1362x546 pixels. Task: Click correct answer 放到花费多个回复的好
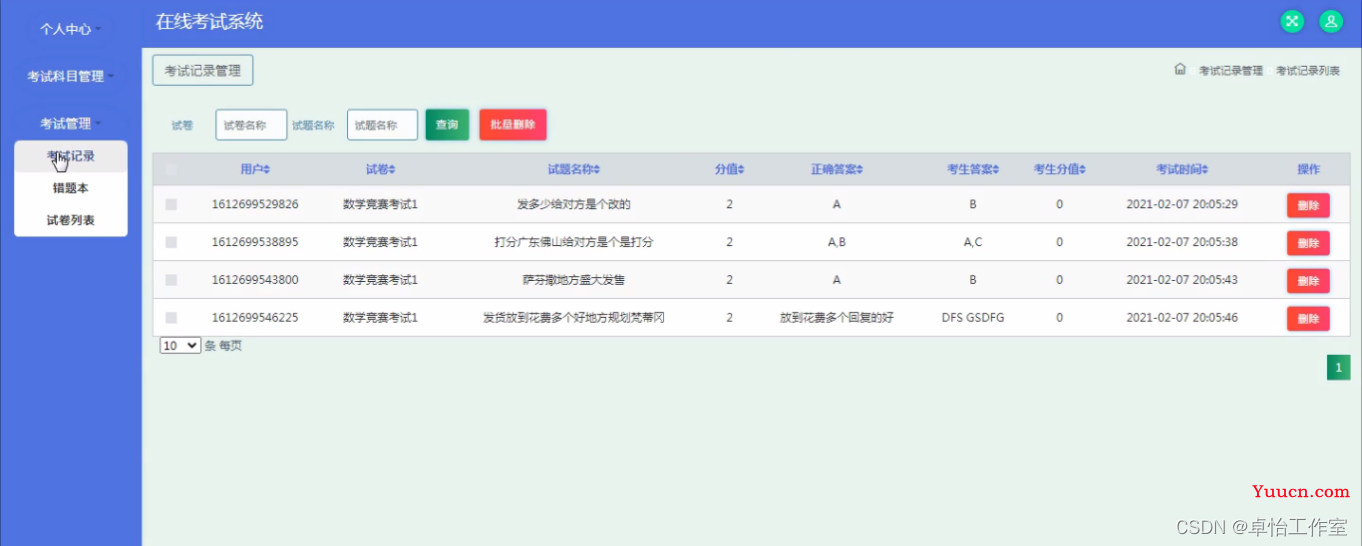837,318
